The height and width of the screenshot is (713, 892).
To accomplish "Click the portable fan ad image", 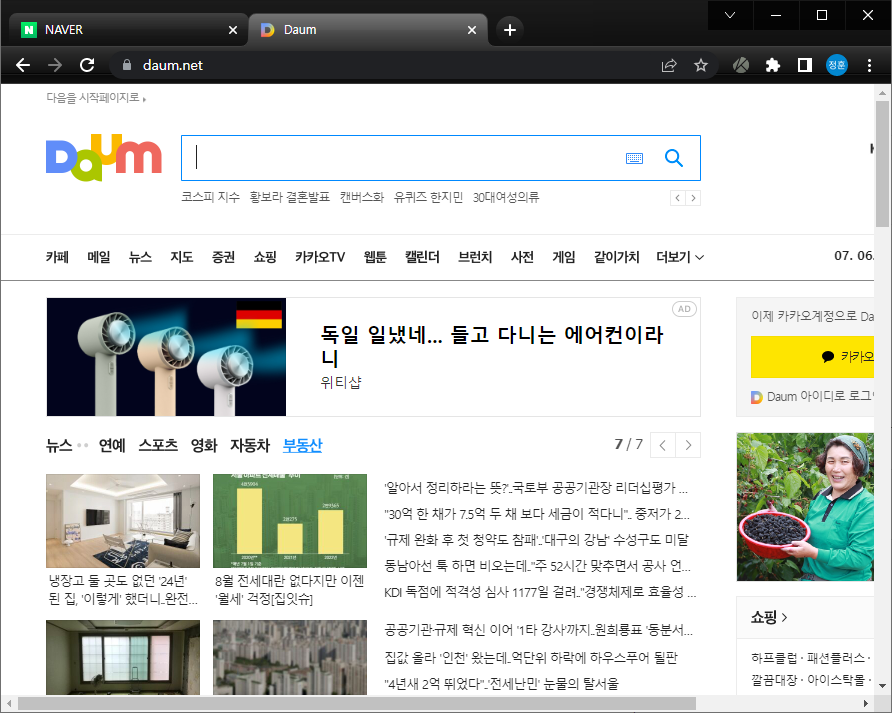I will (x=166, y=357).
